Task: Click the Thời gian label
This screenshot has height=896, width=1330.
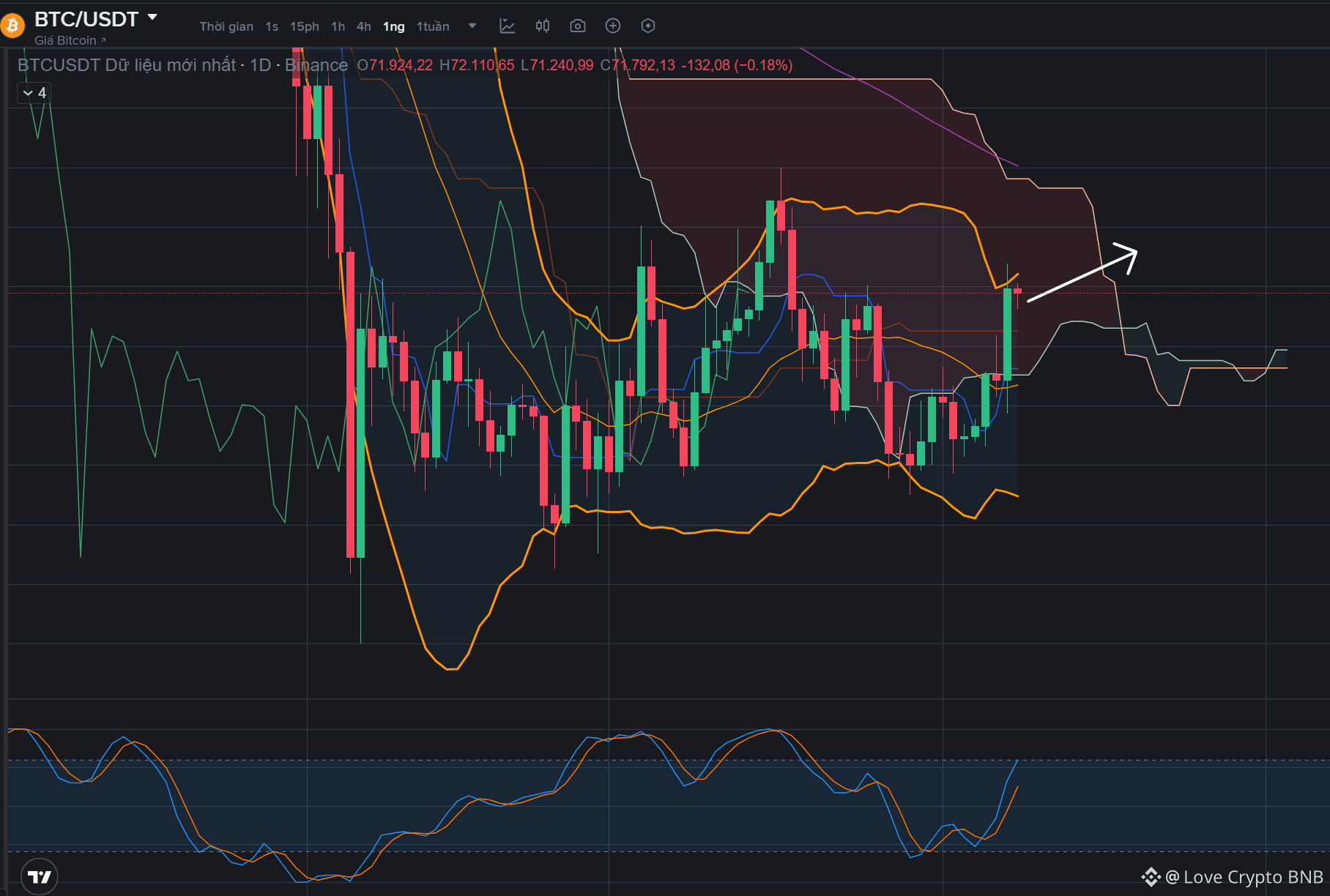Action: point(226,26)
